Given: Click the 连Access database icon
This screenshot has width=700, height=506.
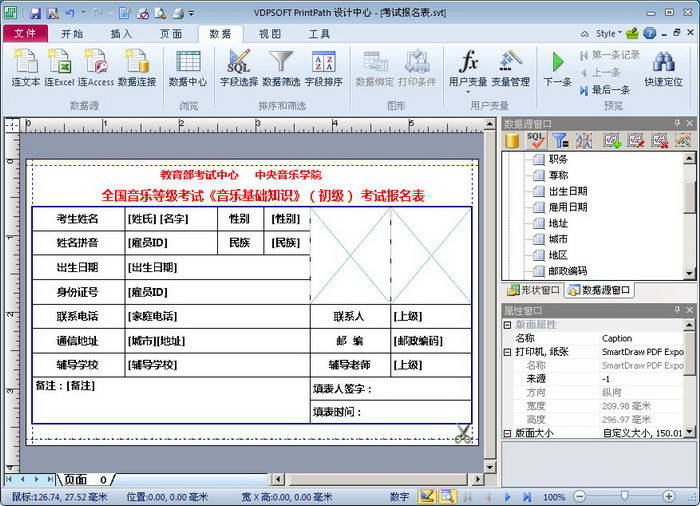Looking at the screenshot, I should click(96, 68).
